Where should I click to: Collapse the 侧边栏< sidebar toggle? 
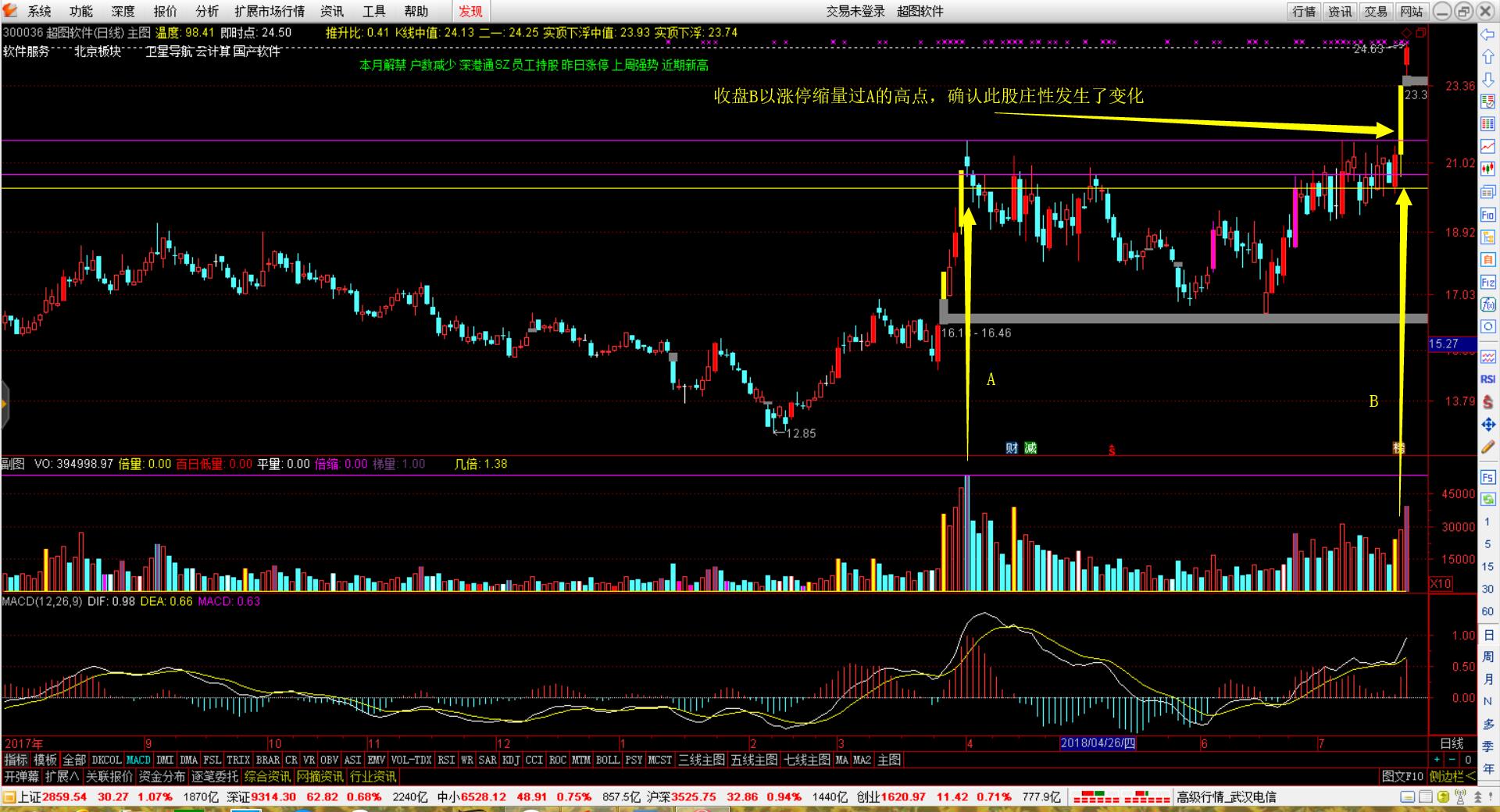(1452, 777)
